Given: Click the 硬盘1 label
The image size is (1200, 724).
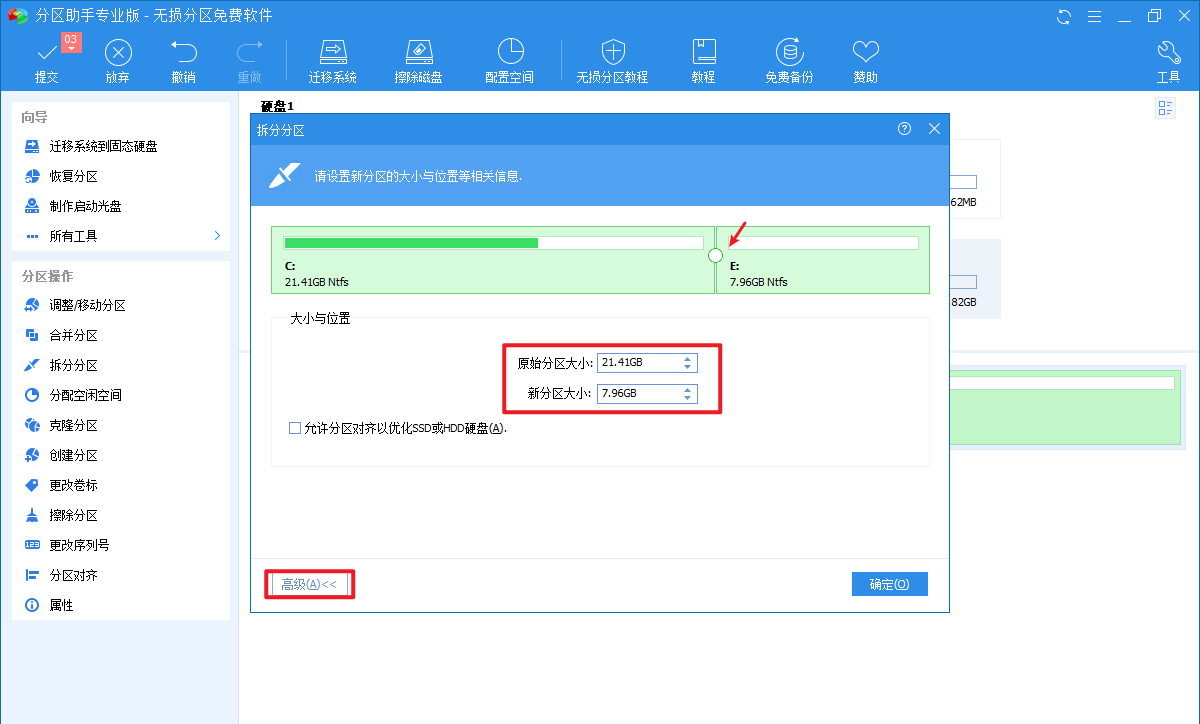Looking at the screenshot, I should point(277,106).
